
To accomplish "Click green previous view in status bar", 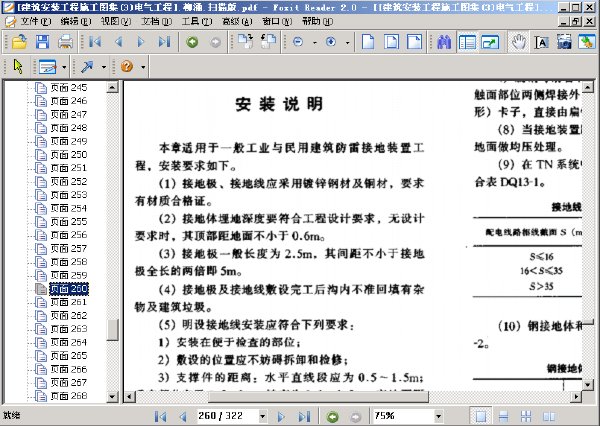I will (x=333, y=416).
